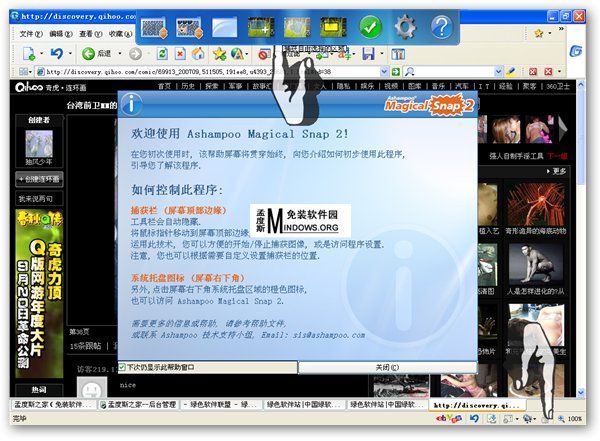This screenshot has height=441, width=600.
Task: Click the blue info icon in help dialog
Action: (131, 104)
